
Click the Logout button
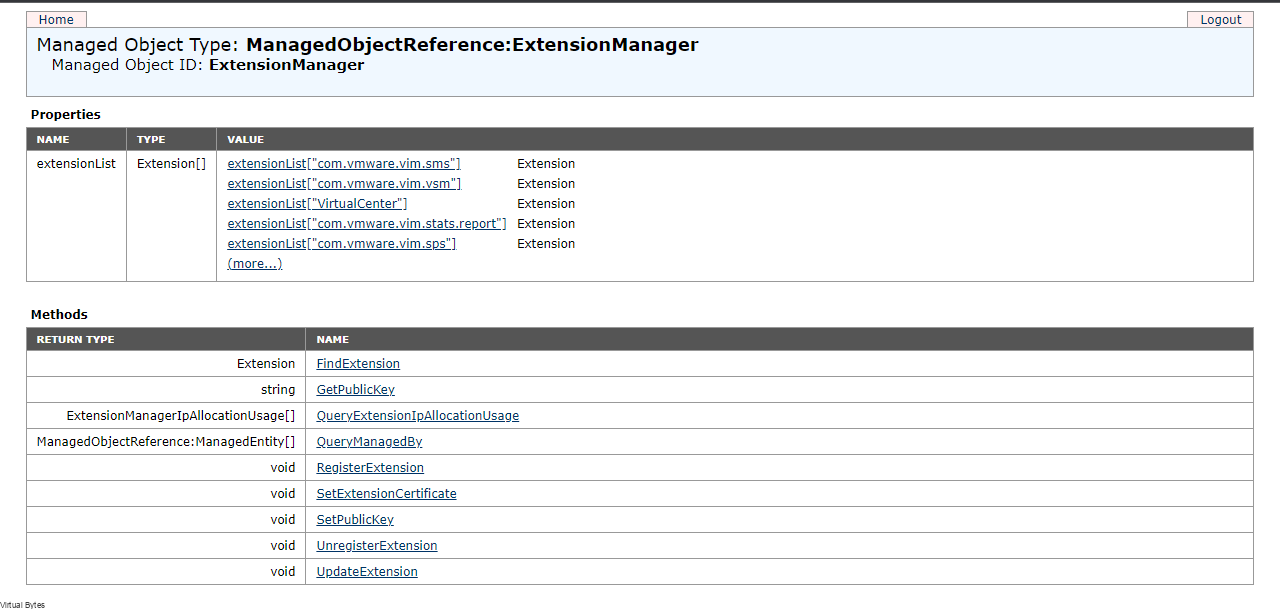(1220, 19)
